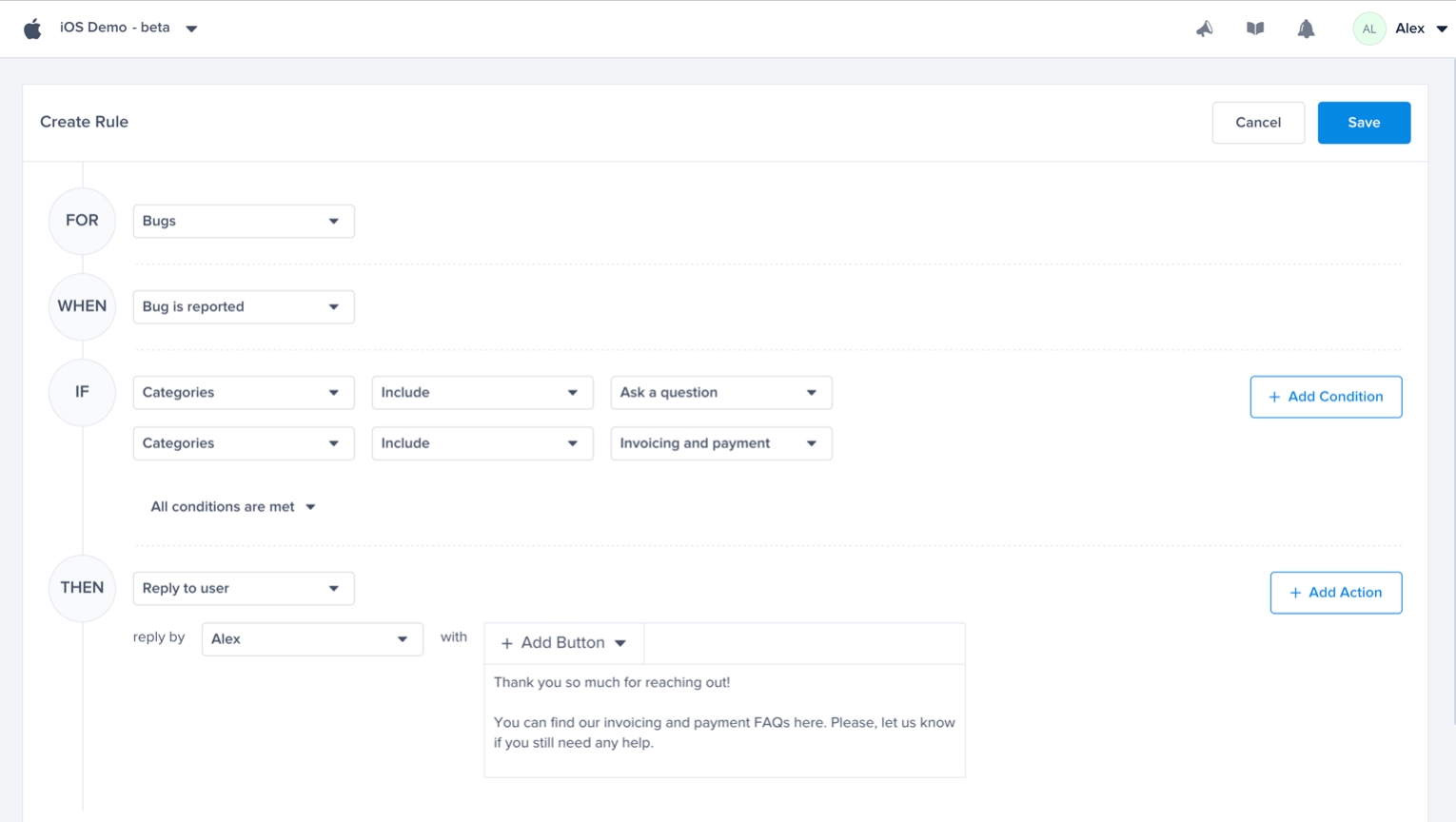Open the first Categories condition dropdown

pos(243,392)
